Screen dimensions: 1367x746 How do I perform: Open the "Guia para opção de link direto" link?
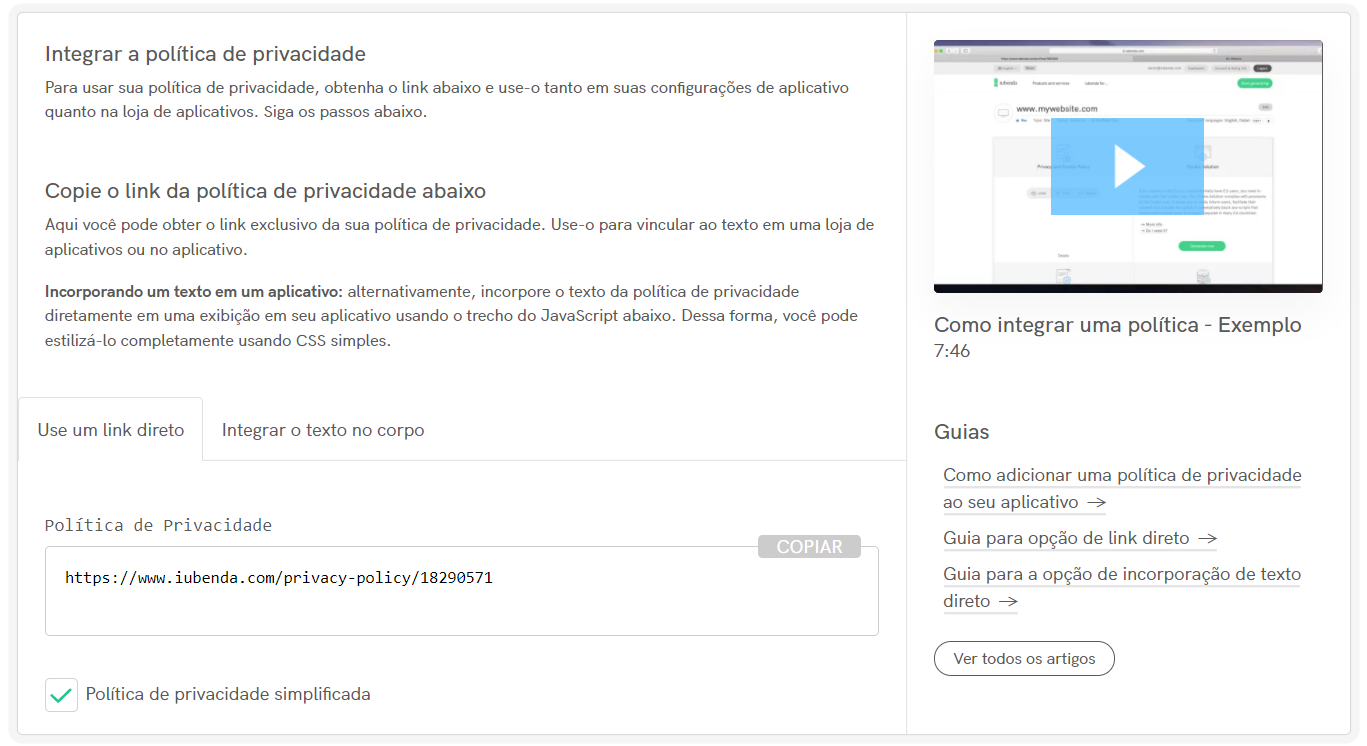point(1065,538)
